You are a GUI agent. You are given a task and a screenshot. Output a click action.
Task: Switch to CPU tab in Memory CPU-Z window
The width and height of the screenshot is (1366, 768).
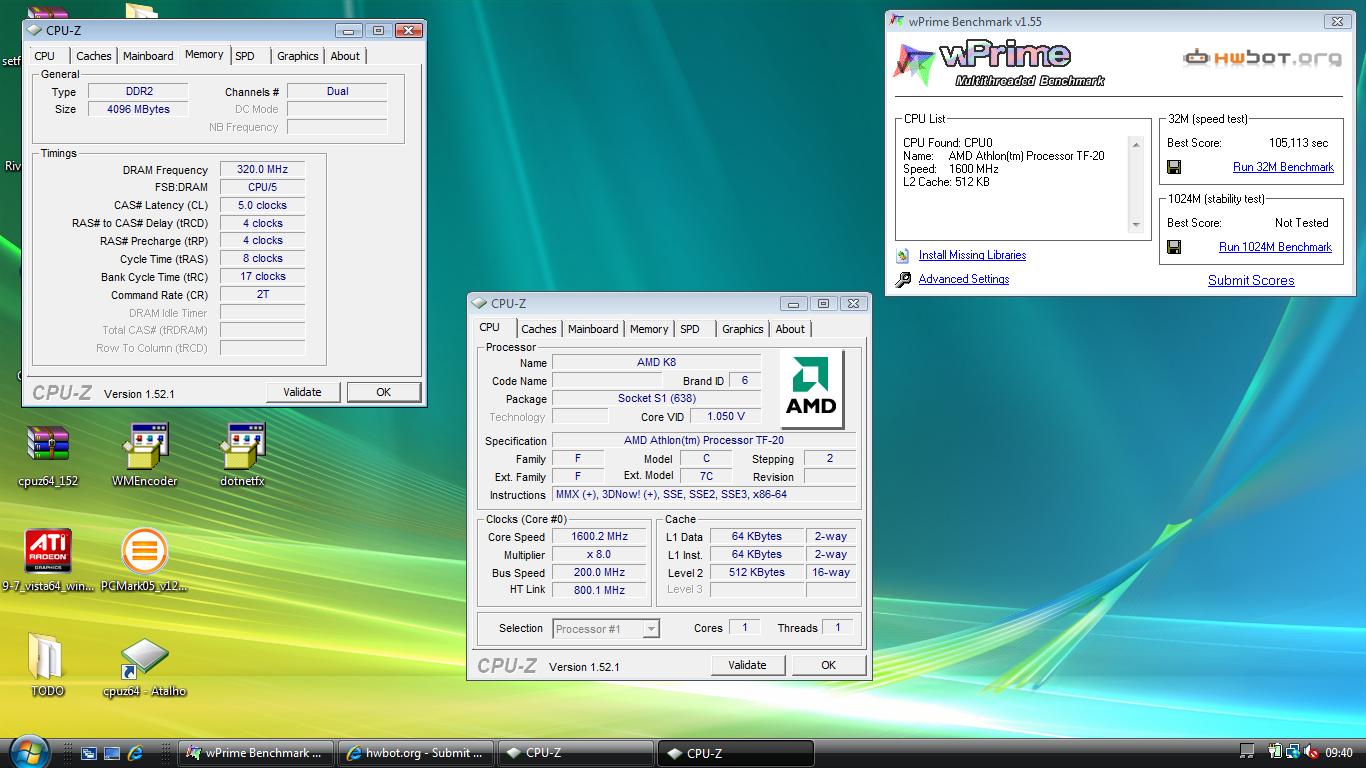(x=45, y=56)
